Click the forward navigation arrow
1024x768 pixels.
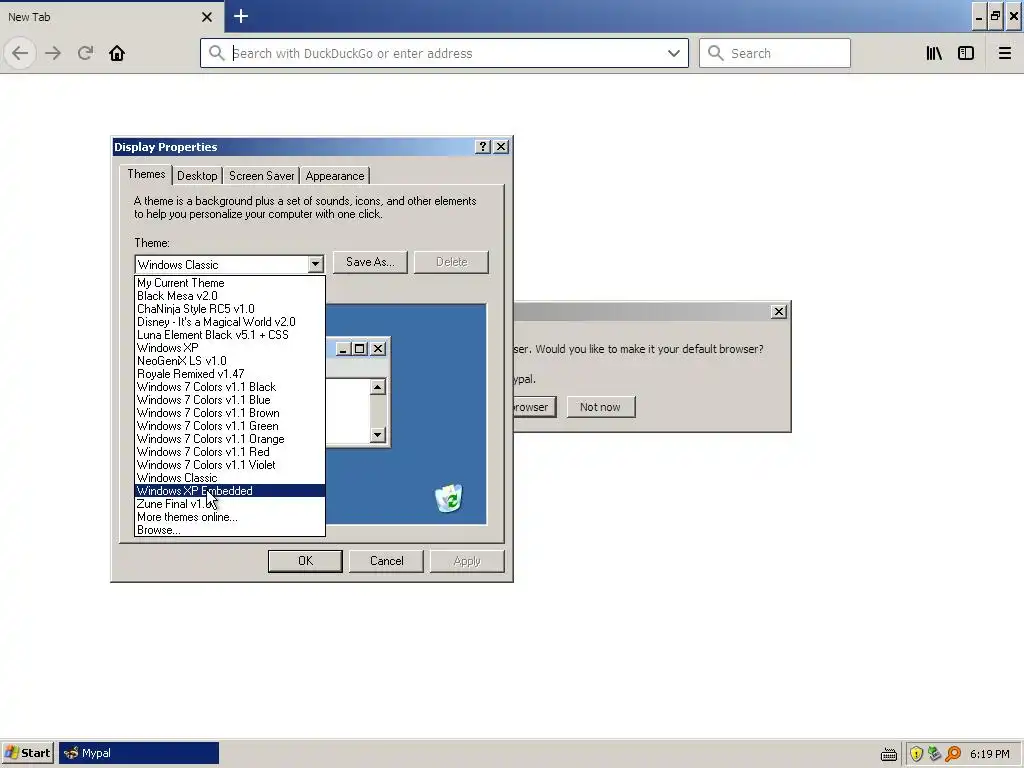pyautogui.click(x=53, y=53)
